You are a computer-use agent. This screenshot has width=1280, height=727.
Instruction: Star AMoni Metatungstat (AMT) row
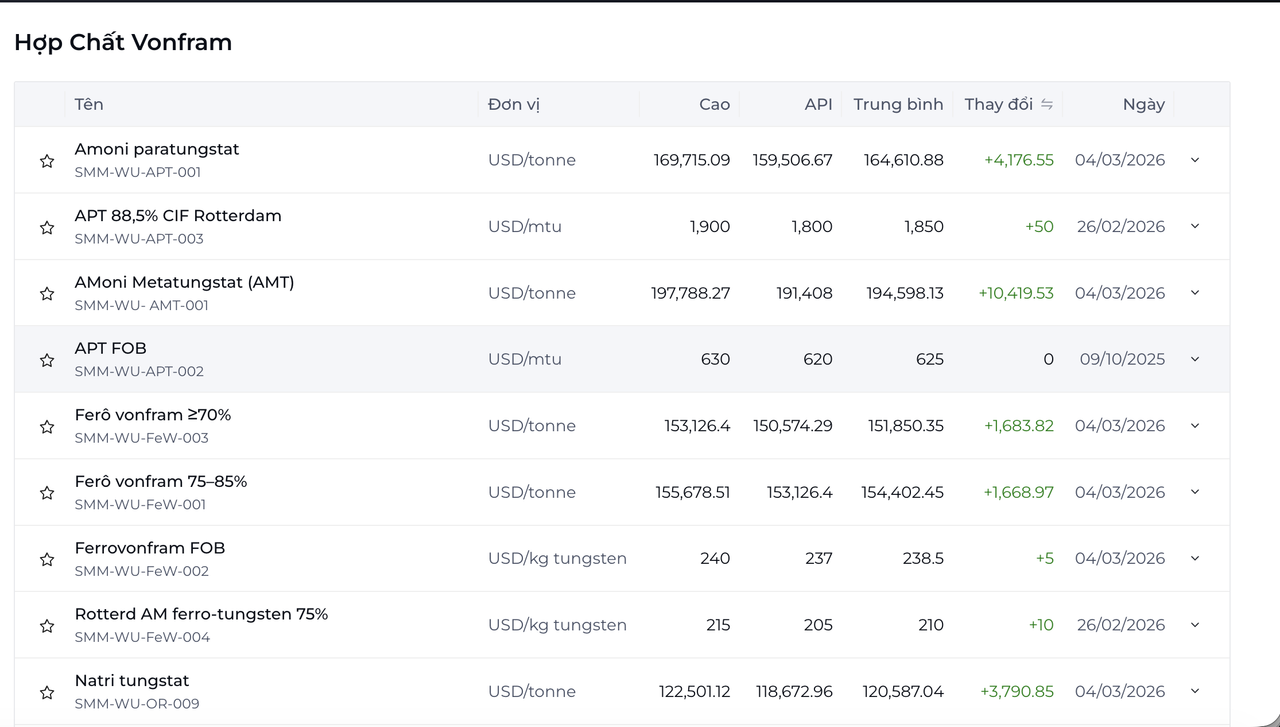tap(47, 294)
